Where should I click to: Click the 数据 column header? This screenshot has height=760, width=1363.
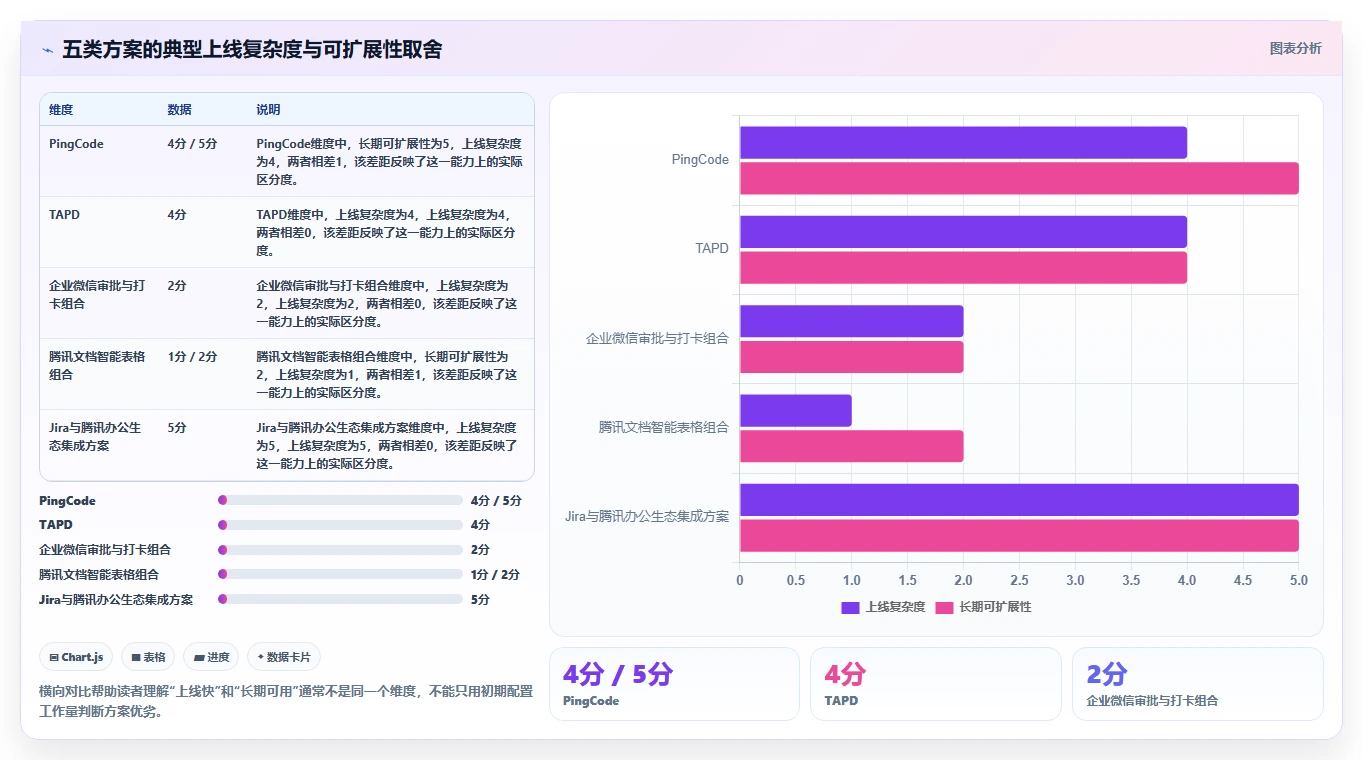point(180,109)
